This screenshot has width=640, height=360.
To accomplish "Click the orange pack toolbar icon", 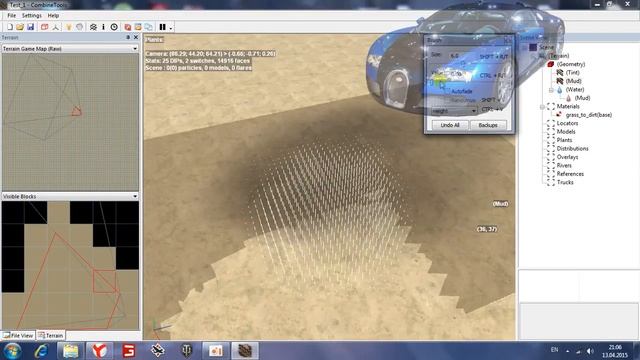I will click(138, 27).
